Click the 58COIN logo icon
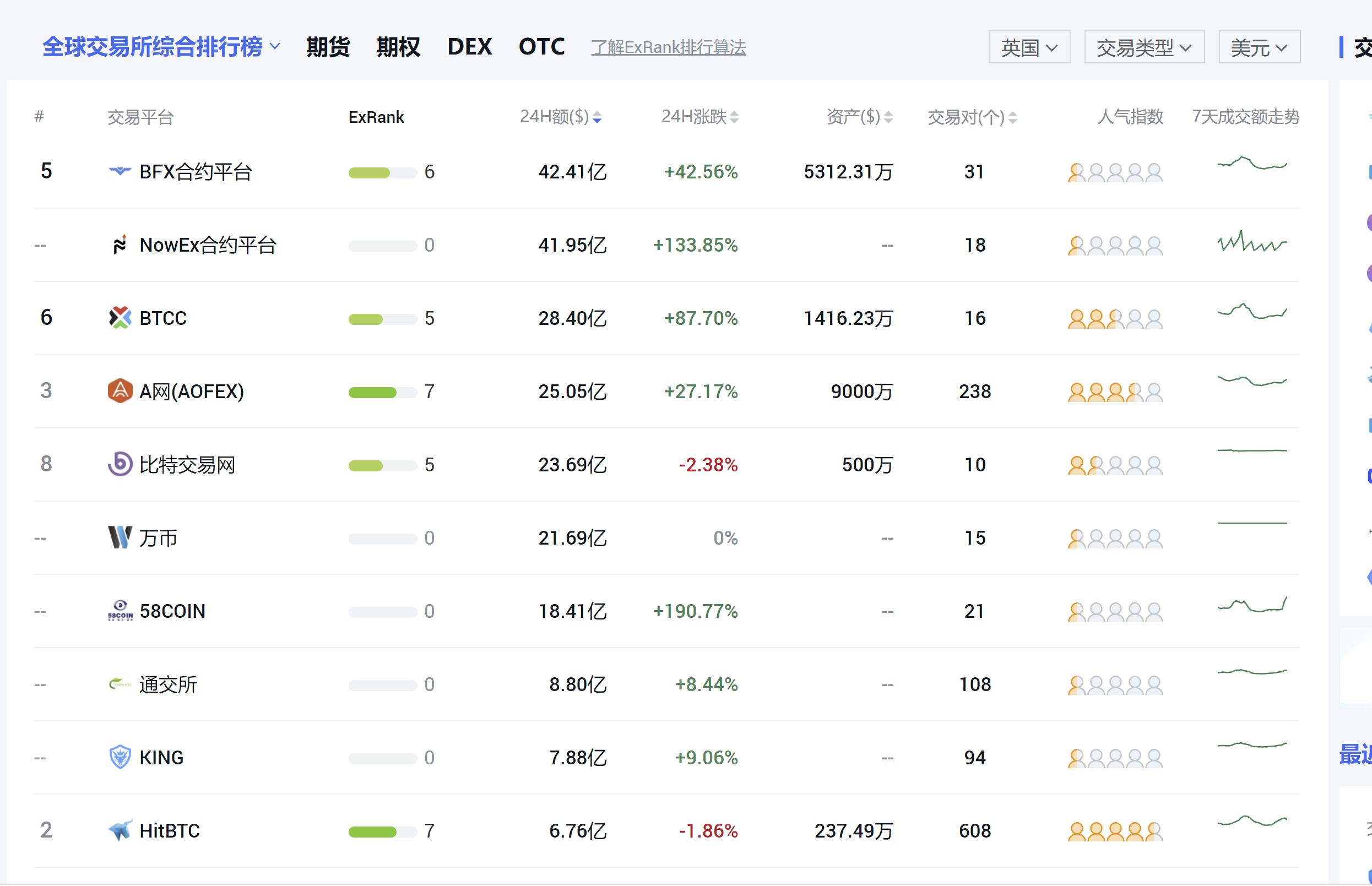This screenshot has width=1372, height=886. 120,611
